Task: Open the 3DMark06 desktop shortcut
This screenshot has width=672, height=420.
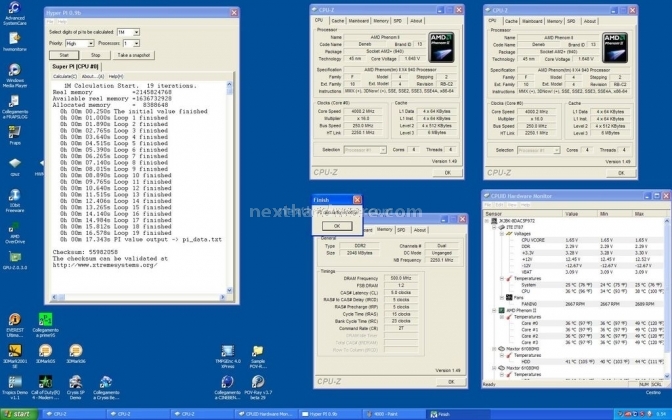Action: (x=76, y=354)
